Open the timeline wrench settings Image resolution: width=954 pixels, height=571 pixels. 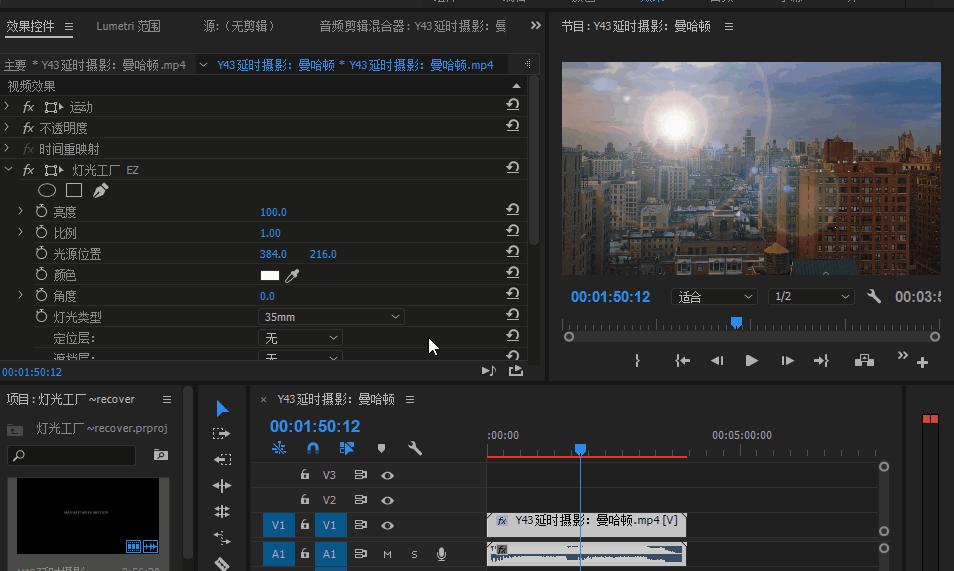(414, 449)
